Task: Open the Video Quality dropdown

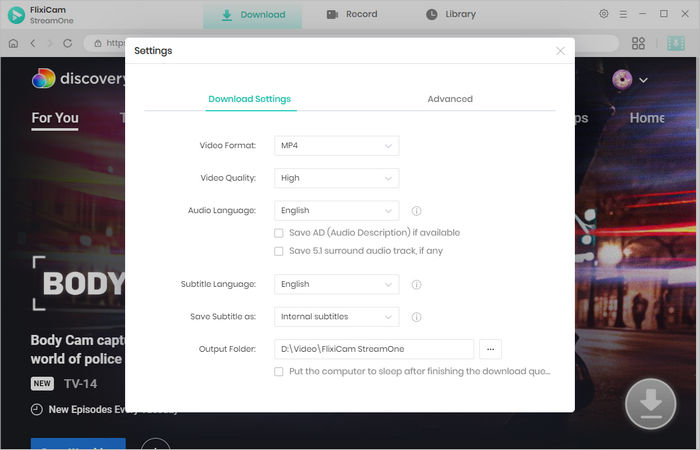Action: (x=337, y=178)
